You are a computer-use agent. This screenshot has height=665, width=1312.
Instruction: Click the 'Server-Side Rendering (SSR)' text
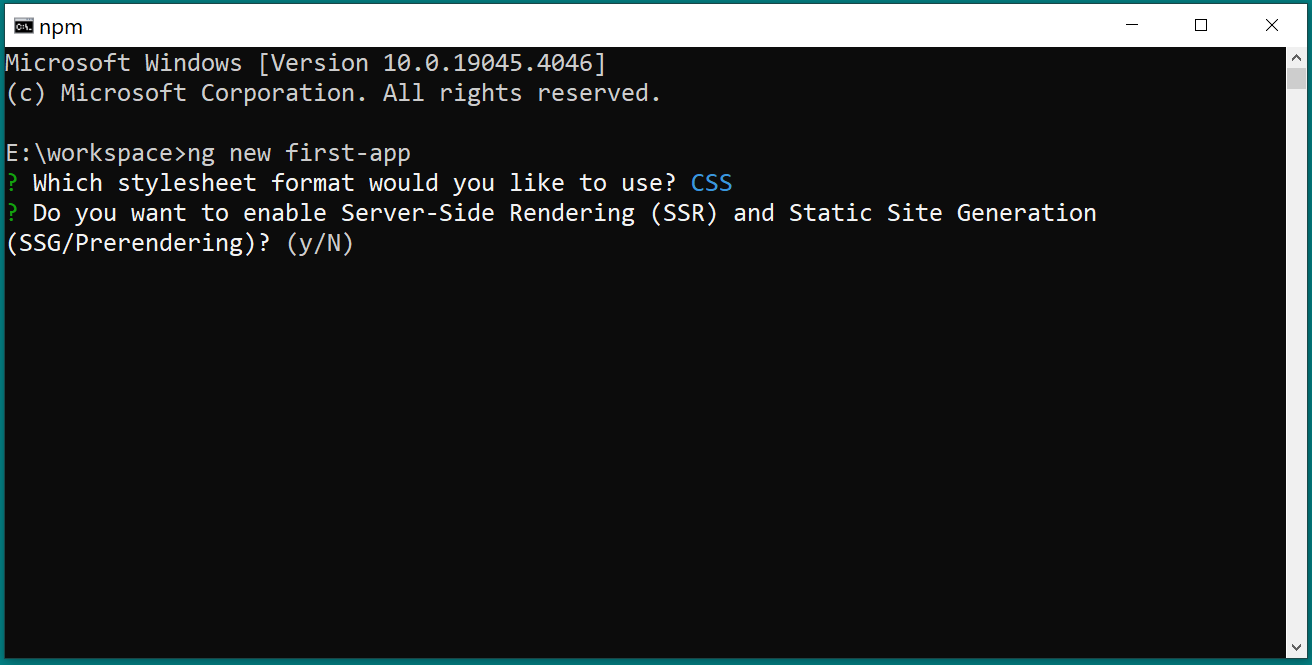[x=530, y=213]
